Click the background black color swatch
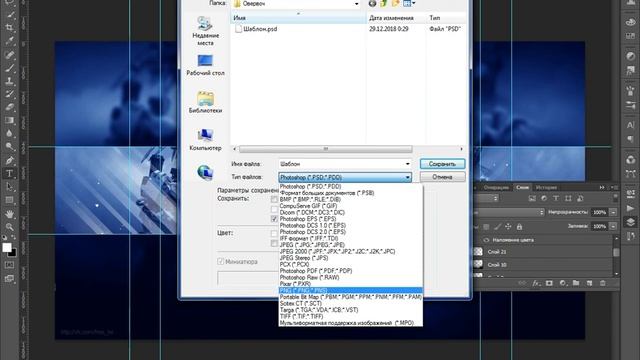This screenshot has width=640, height=360. (13, 253)
